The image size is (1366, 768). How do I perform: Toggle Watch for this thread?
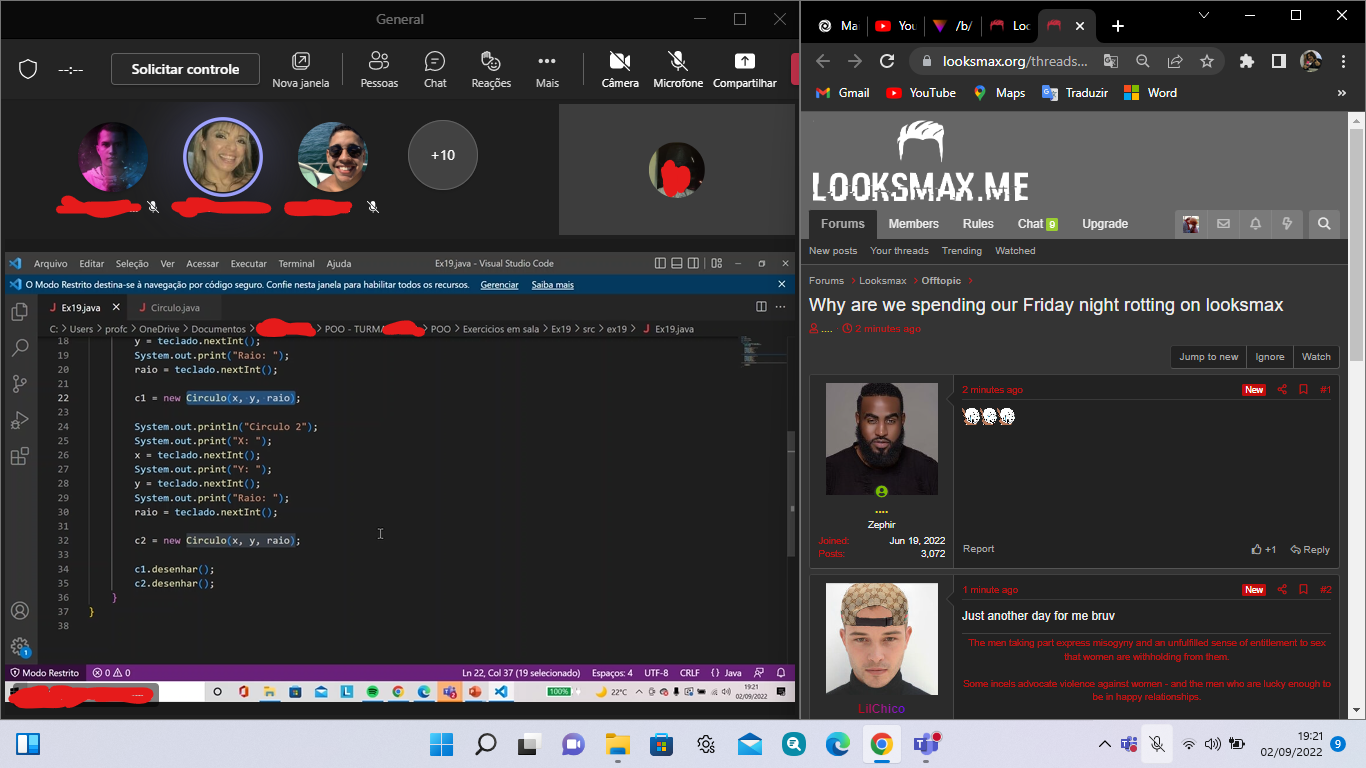click(1316, 357)
